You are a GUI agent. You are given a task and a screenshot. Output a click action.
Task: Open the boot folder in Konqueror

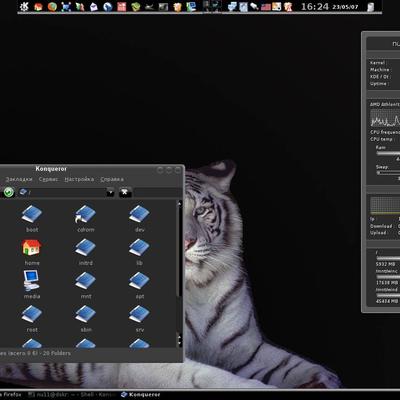pos(32,219)
